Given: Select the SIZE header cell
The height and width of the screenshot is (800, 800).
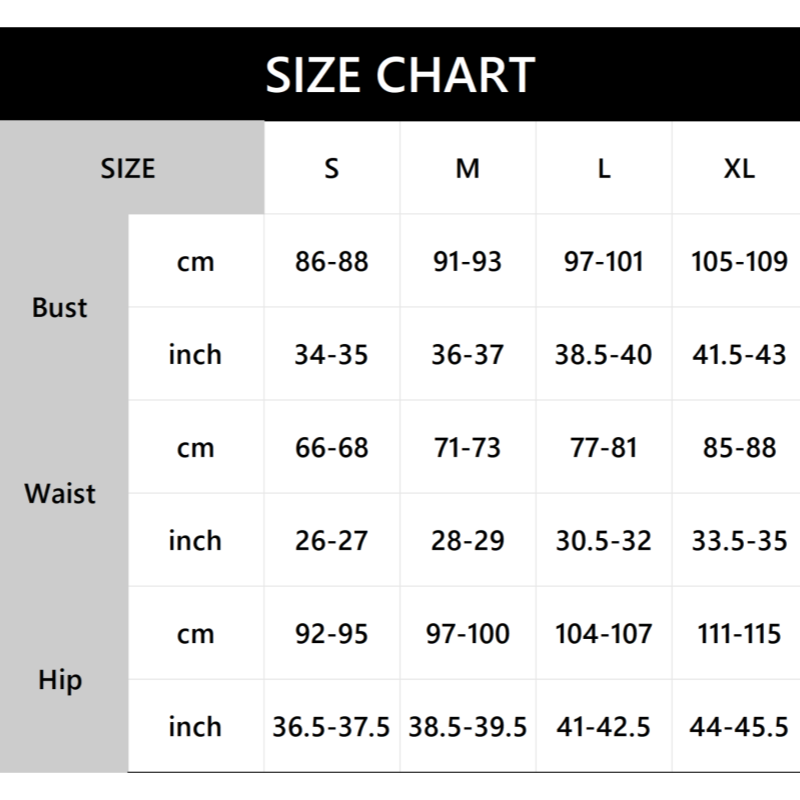Looking at the screenshot, I should pos(128,168).
